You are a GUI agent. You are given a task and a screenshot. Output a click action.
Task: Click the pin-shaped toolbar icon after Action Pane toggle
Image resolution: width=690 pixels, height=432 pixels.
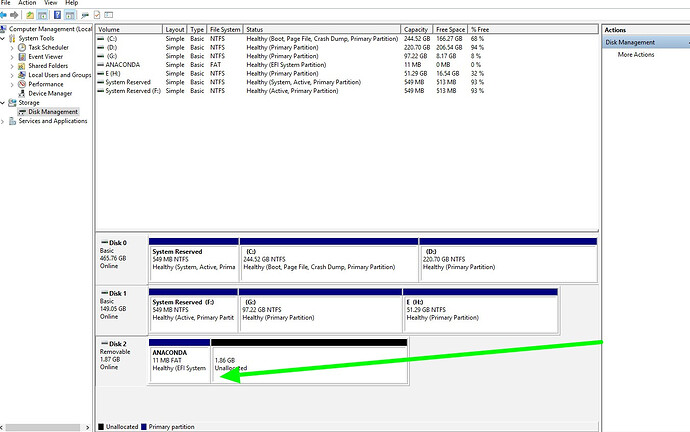click(85, 15)
